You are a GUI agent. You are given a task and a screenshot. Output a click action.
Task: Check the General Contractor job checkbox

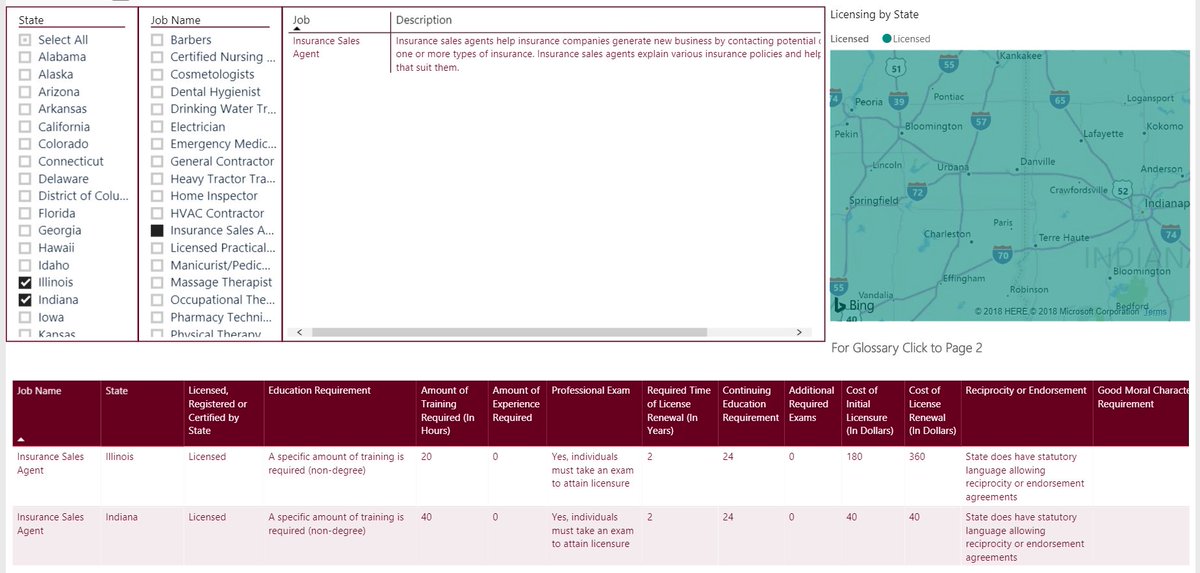157,162
